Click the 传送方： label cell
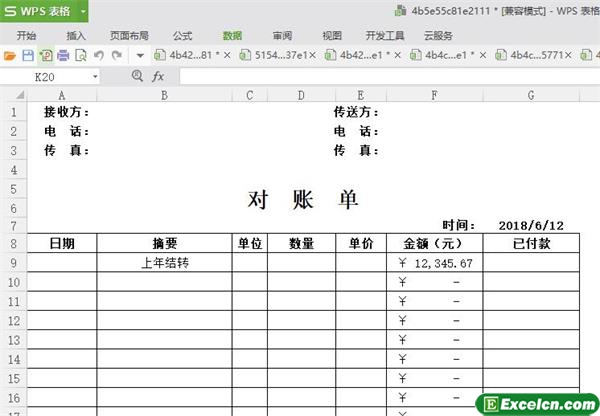600x416 pixels. [x=356, y=112]
